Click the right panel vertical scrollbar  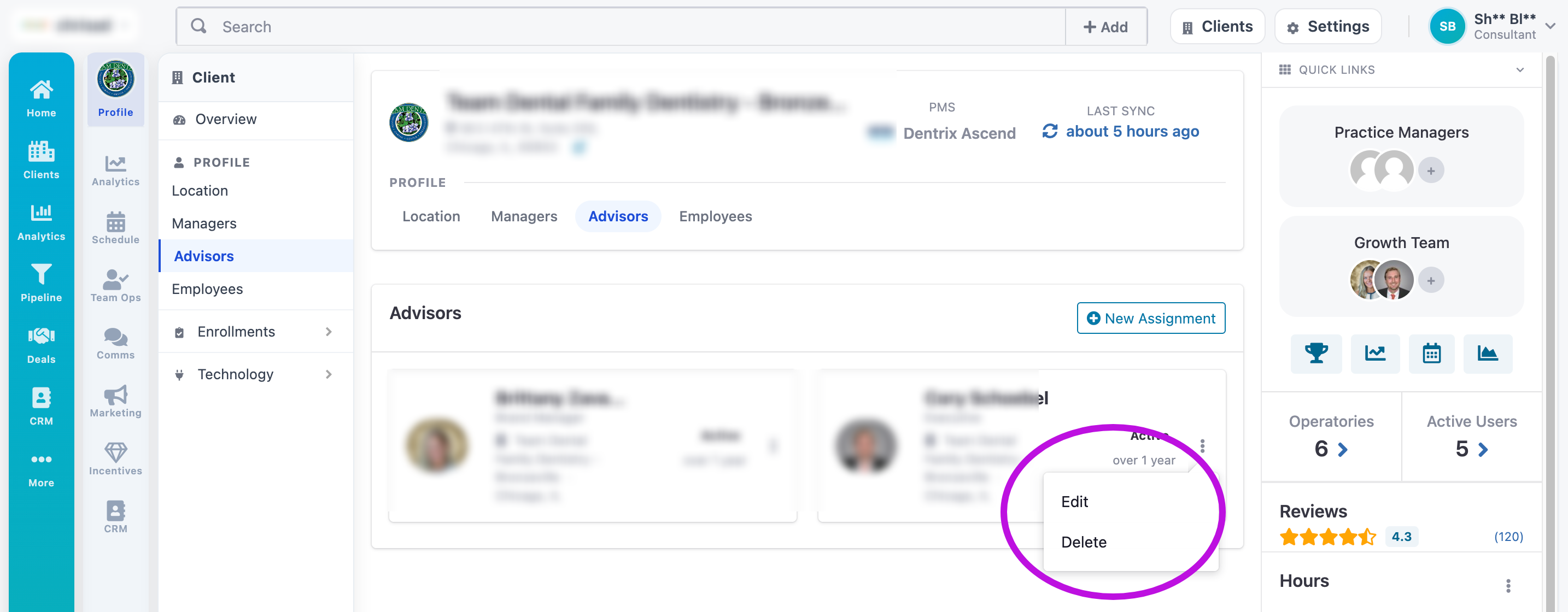tap(1550, 333)
